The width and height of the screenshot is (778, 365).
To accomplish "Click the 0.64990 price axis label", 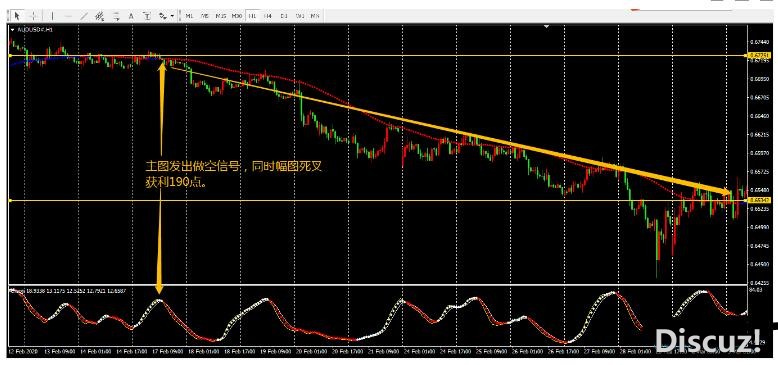I will (x=759, y=228).
